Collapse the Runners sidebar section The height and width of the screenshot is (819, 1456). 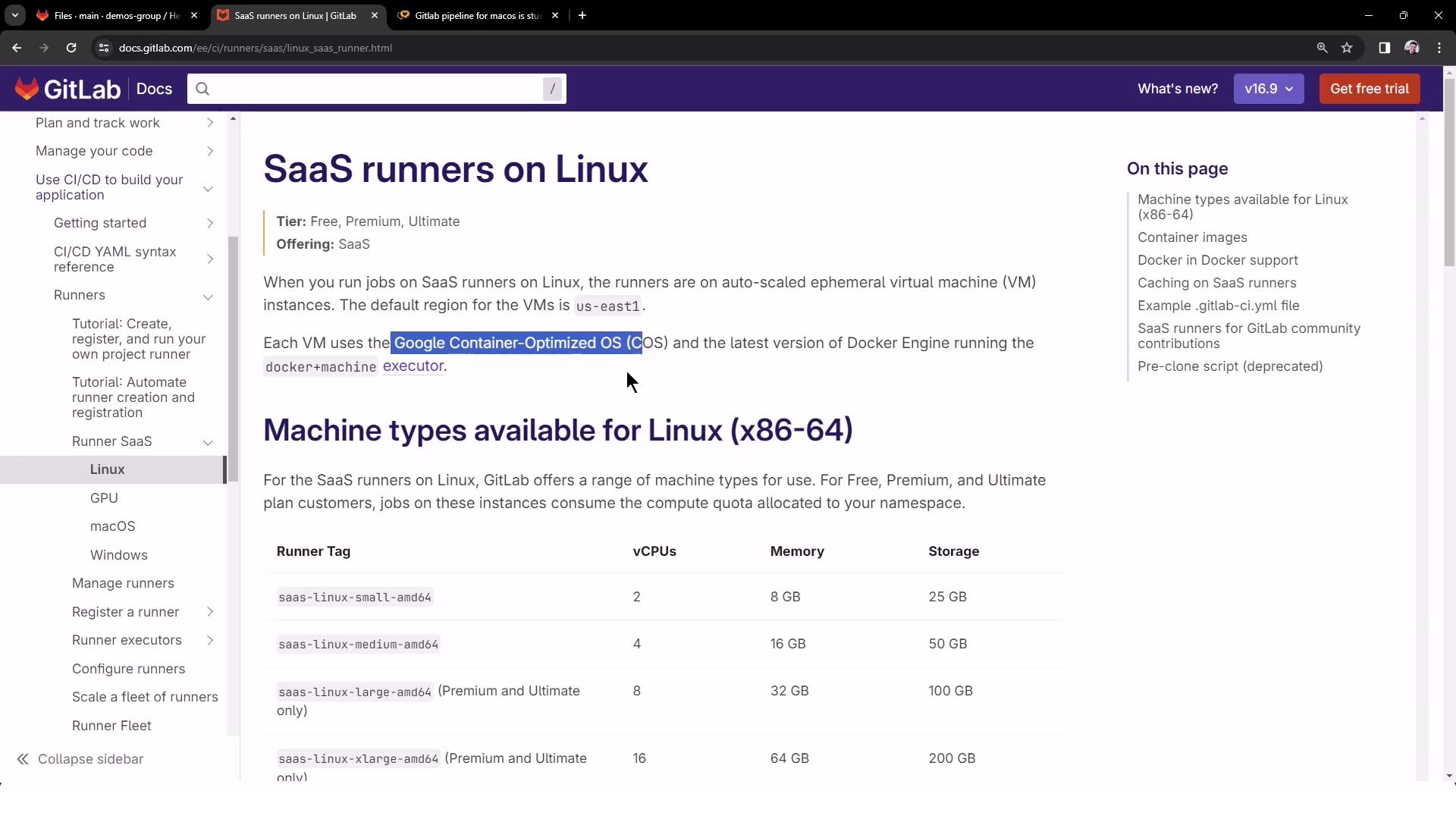208,297
